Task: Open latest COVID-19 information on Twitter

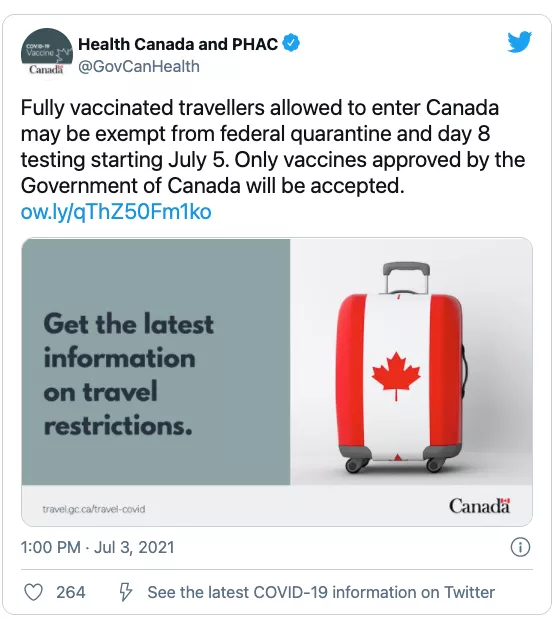Action: [321, 592]
